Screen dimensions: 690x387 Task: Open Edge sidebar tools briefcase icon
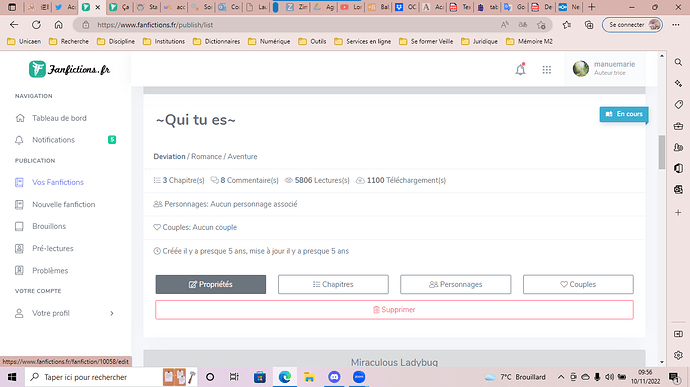(x=678, y=126)
